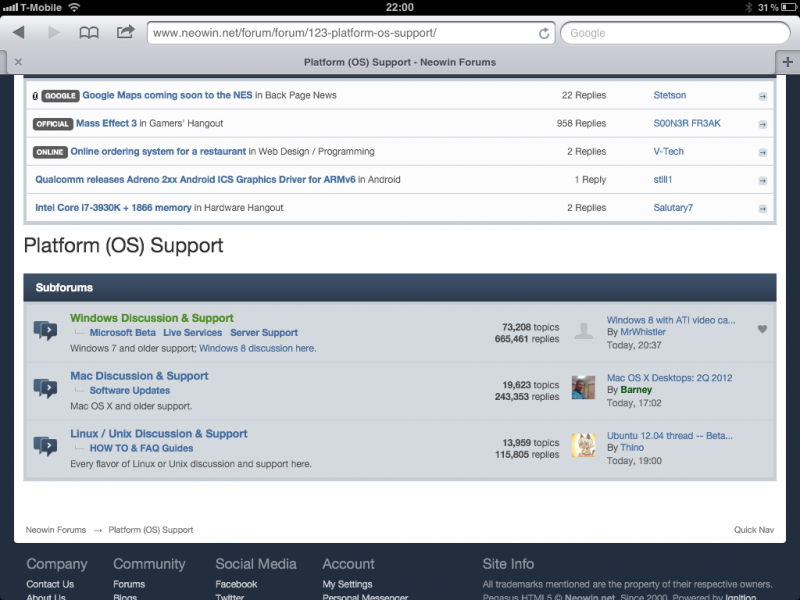Select the ONLINE tag badge

coord(50,152)
